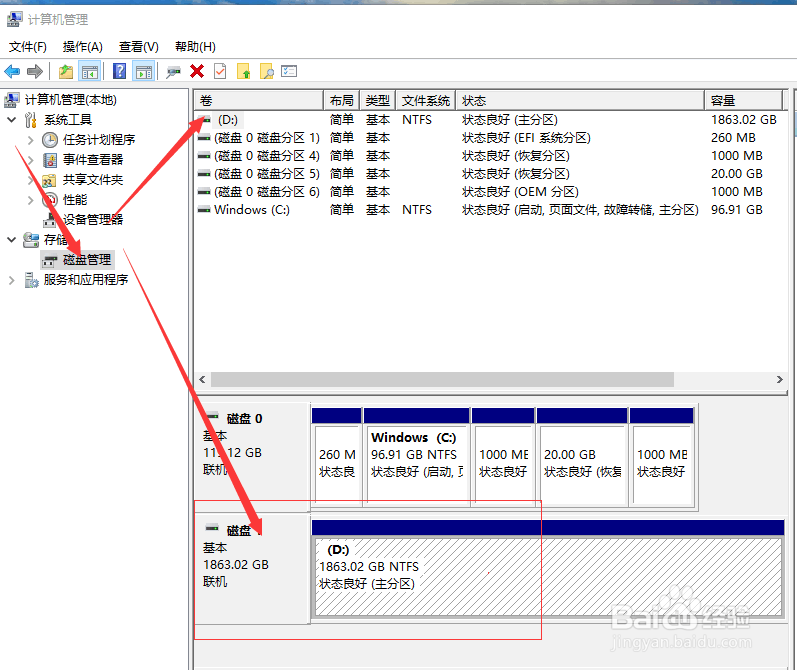
Task: Sort by the 布局 column header
Action: tap(342, 101)
